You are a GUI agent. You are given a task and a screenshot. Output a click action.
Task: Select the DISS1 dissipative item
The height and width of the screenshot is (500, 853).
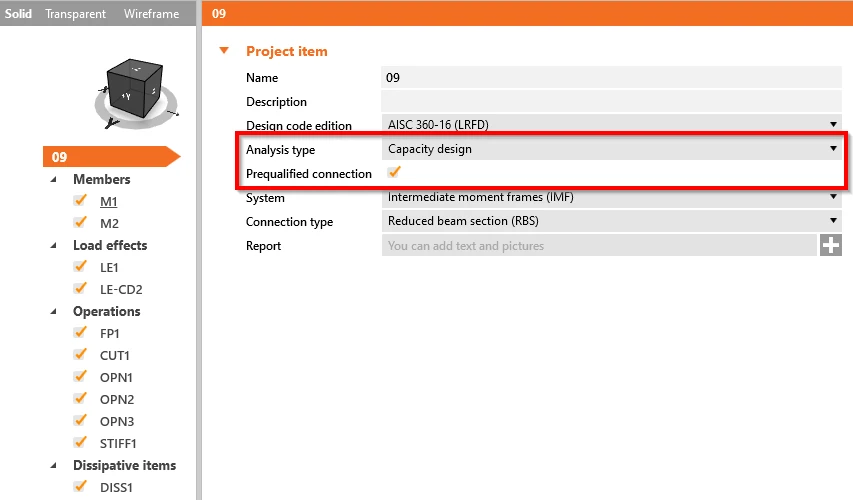[116, 487]
